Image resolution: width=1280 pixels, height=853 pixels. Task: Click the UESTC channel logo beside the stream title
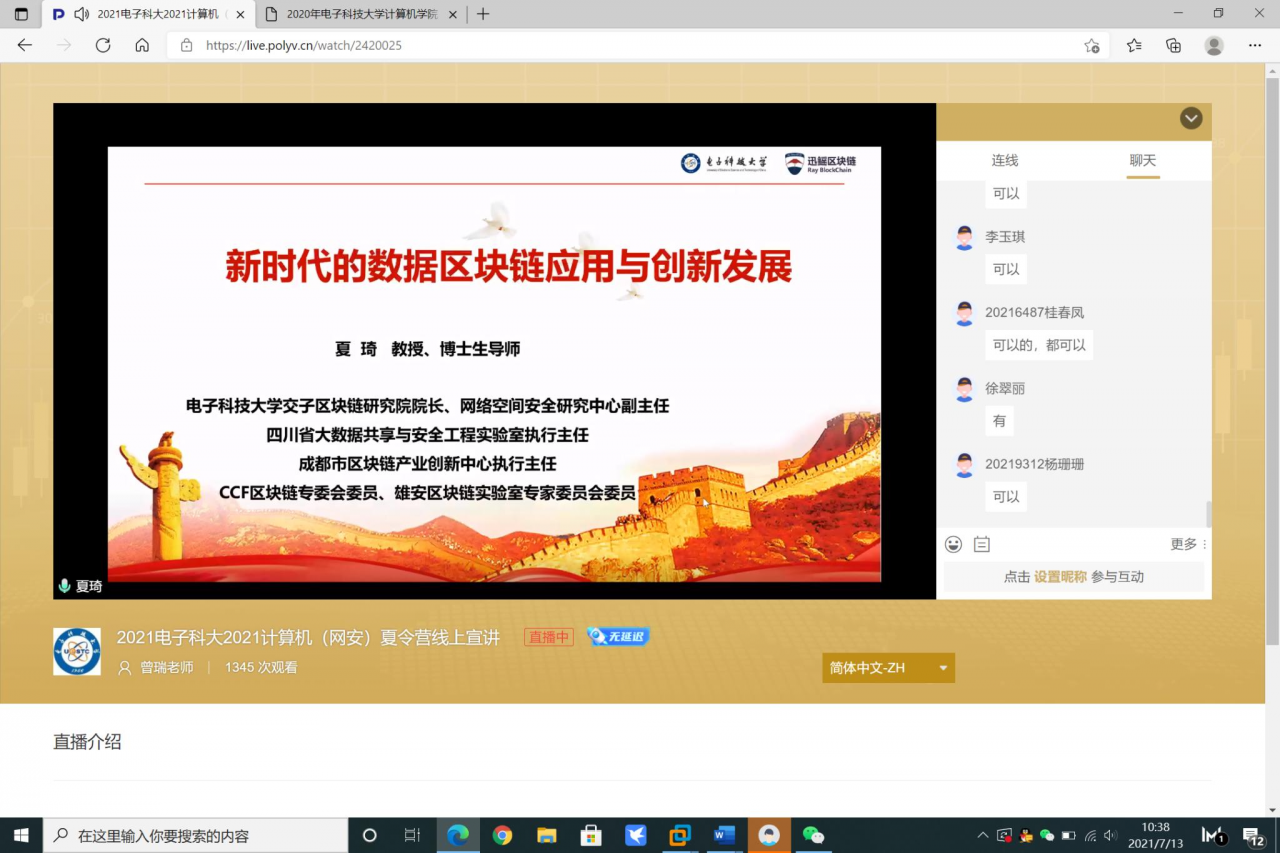point(76,651)
